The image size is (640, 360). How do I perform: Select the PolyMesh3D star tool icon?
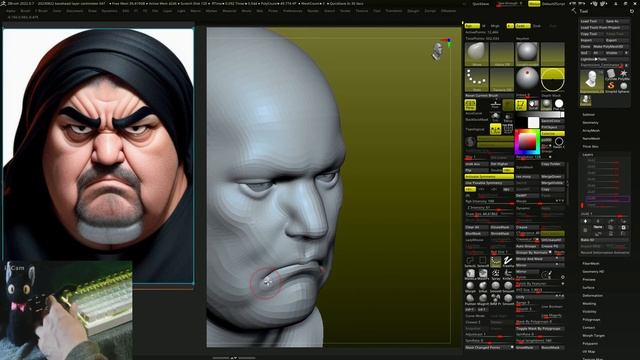coord(623,74)
